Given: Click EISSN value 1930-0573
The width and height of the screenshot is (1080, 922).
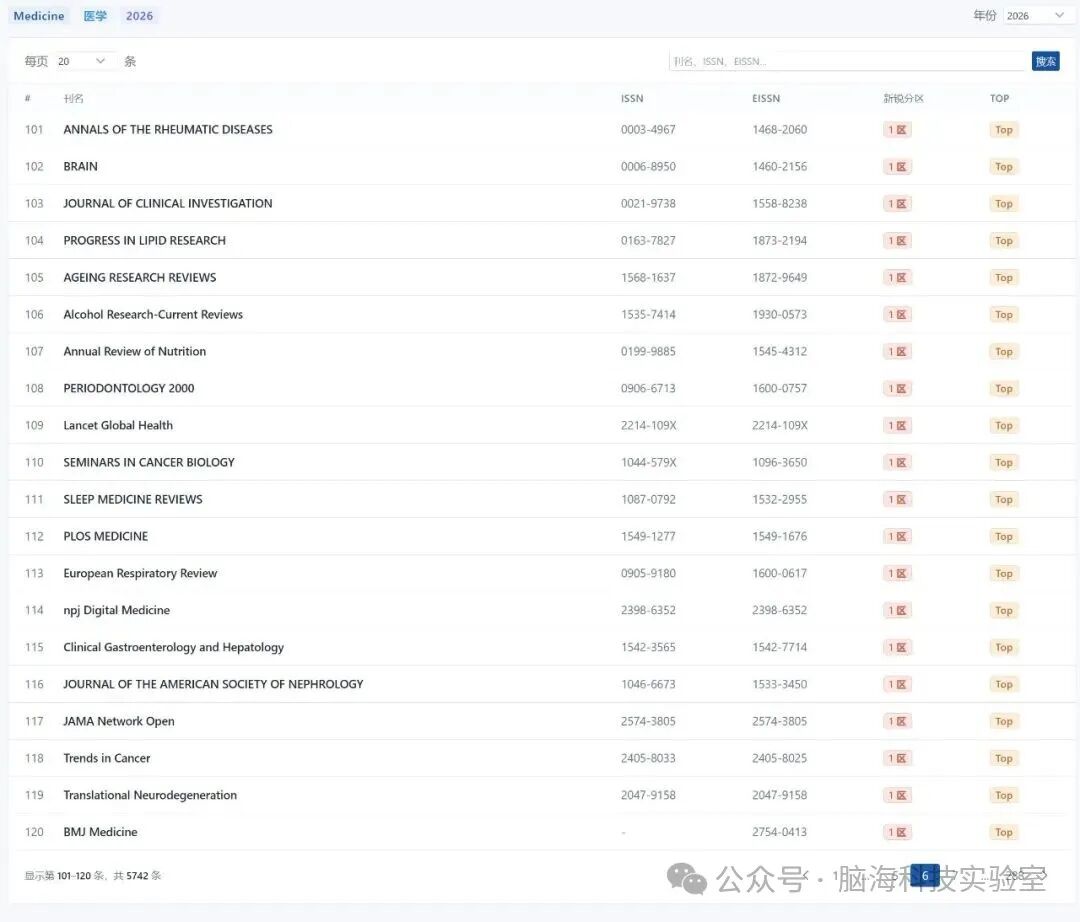Looking at the screenshot, I should click(780, 315).
